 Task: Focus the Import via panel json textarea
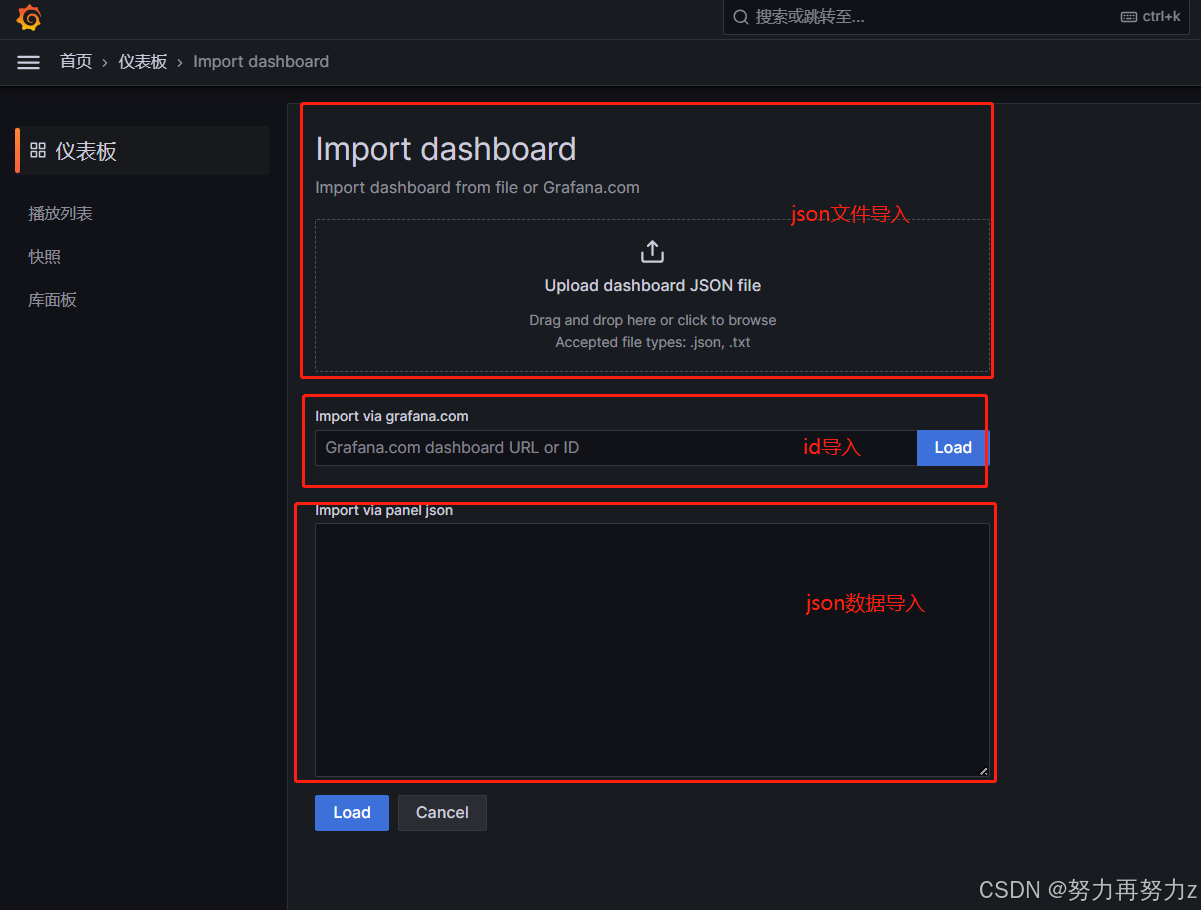(652, 650)
